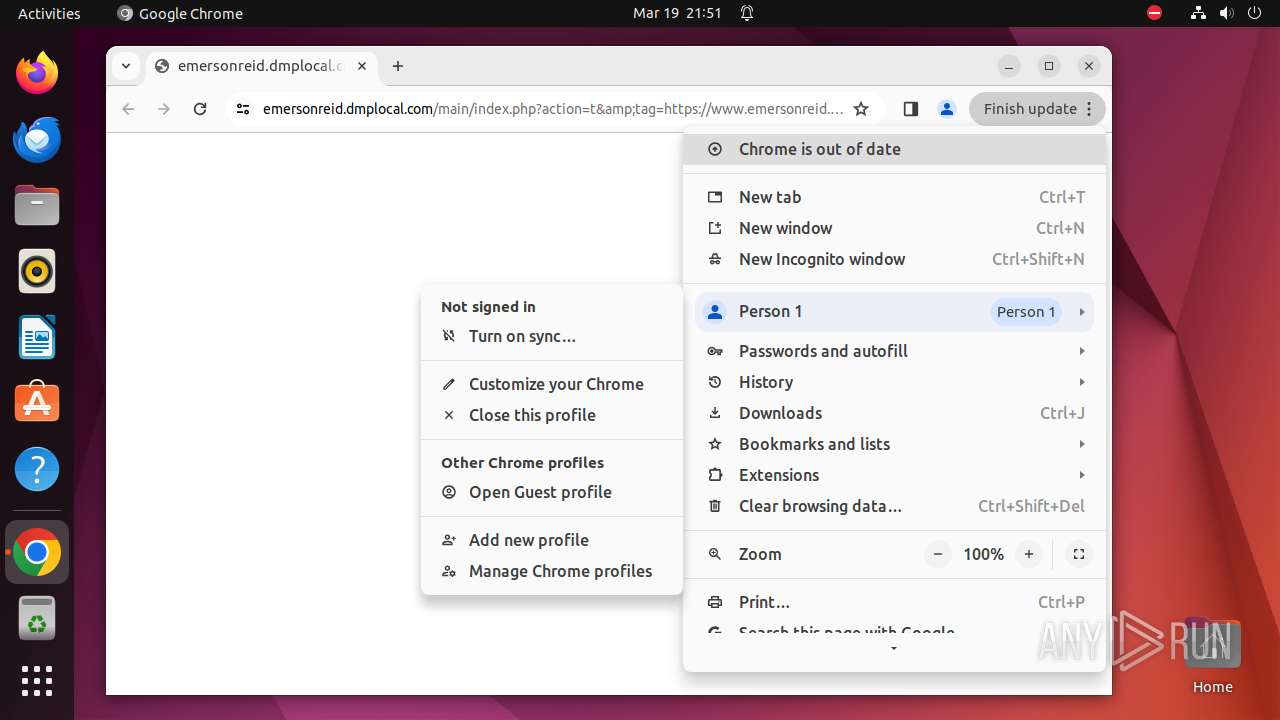The width and height of the screenshot is (1280, 720).
Task: Open Rhythmbox music player in dock
Action: point(37,271)
